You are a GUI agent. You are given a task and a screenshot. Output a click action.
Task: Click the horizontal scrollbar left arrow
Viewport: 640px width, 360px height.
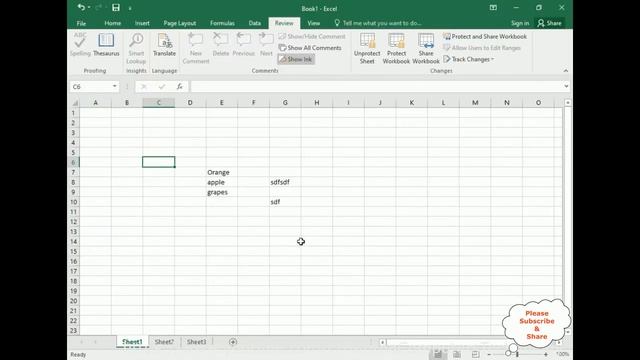(382, 342)
